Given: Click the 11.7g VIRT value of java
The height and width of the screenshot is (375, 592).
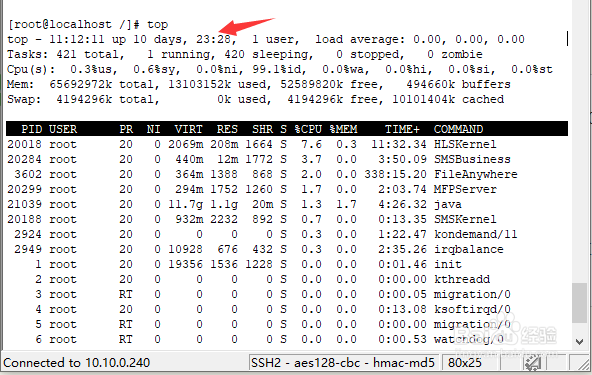Looking at the screenshot, I should pos(185,204).
